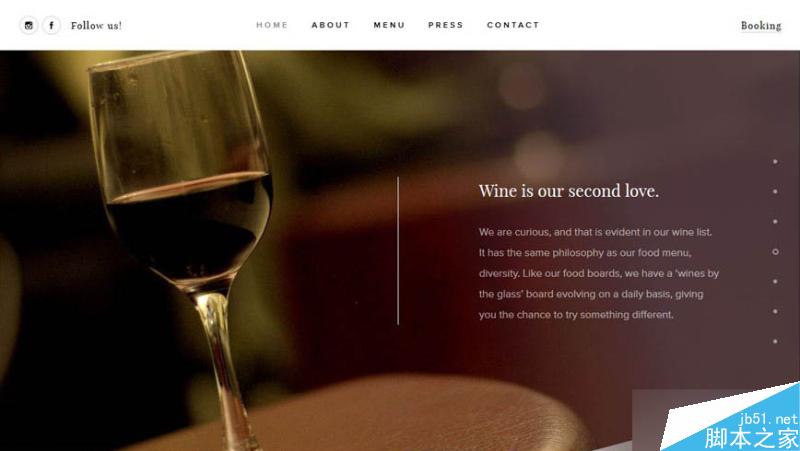
Task: Select the fifth slide pagination dot
Action: [x=775, y=282]
